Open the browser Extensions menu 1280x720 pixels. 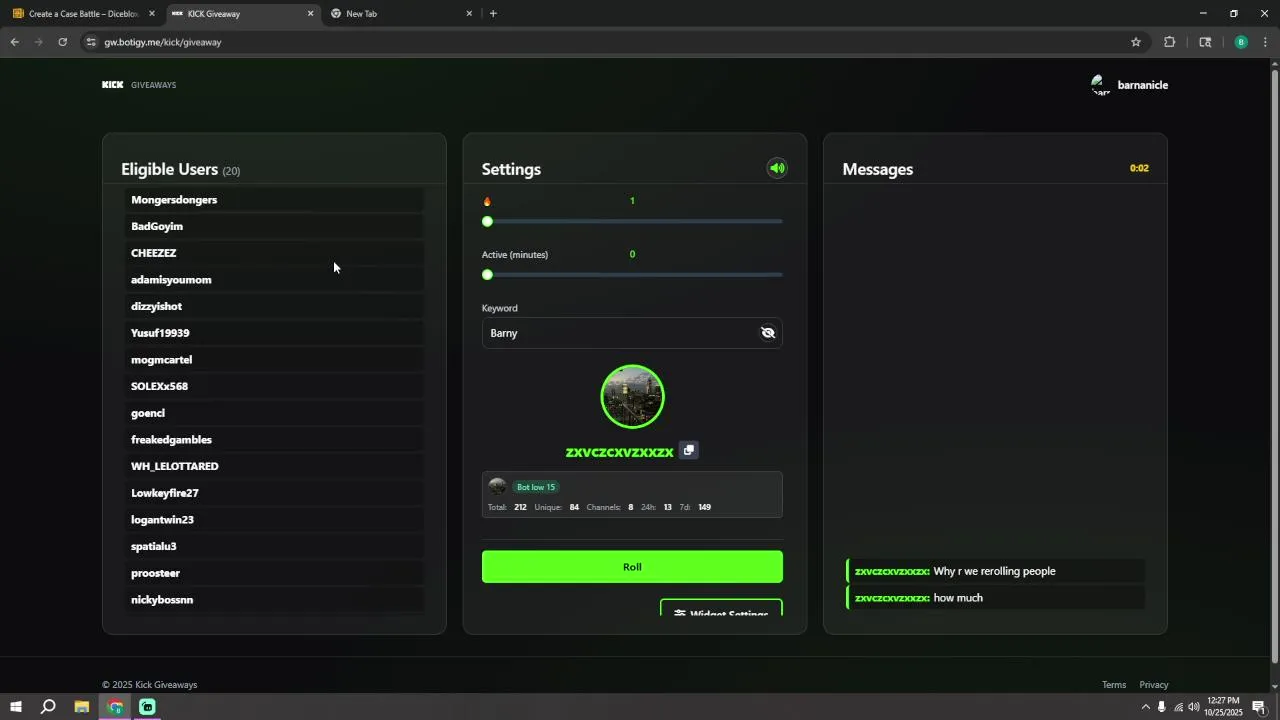[x=1169, y=42]
